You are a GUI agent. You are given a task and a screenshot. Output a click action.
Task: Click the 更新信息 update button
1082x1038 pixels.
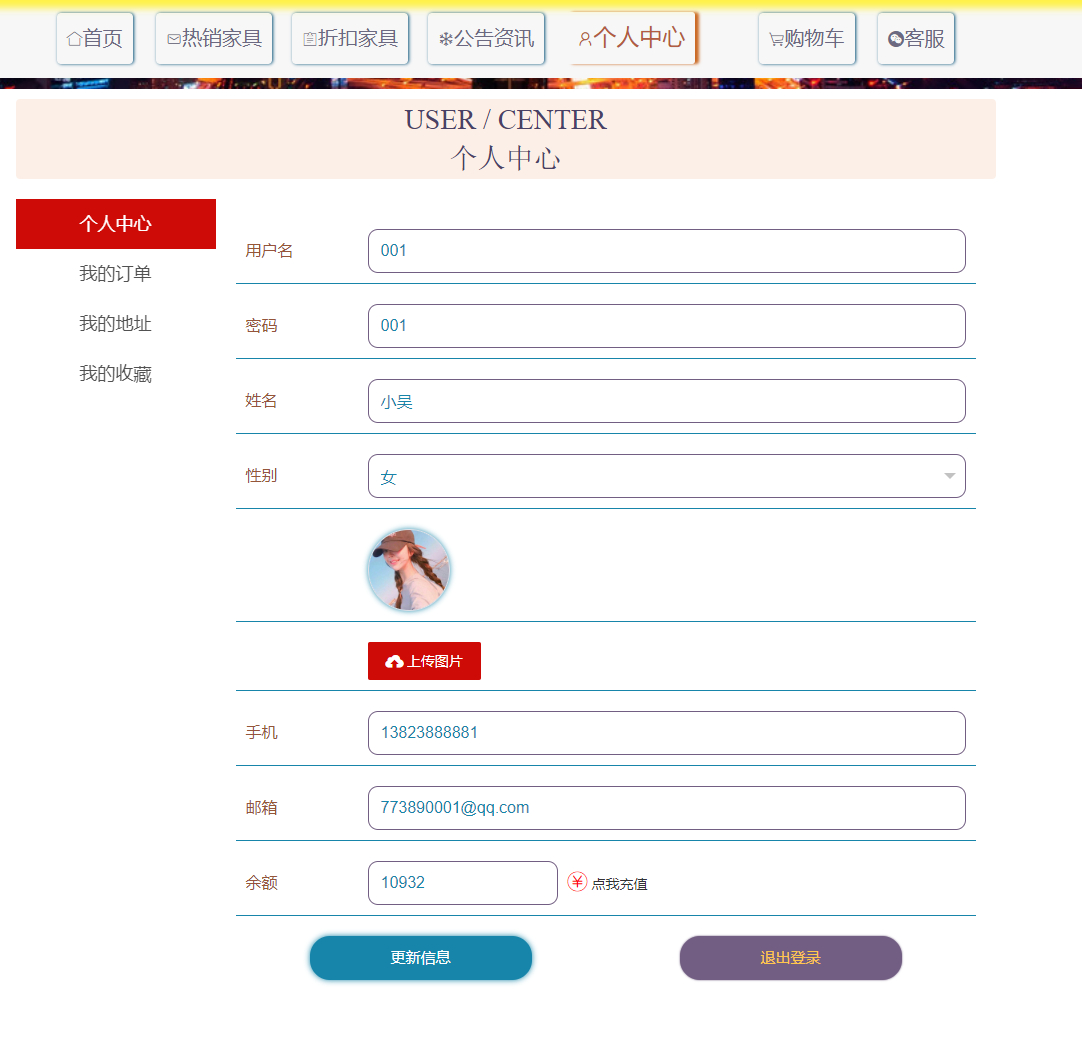(x=421, y=957)
